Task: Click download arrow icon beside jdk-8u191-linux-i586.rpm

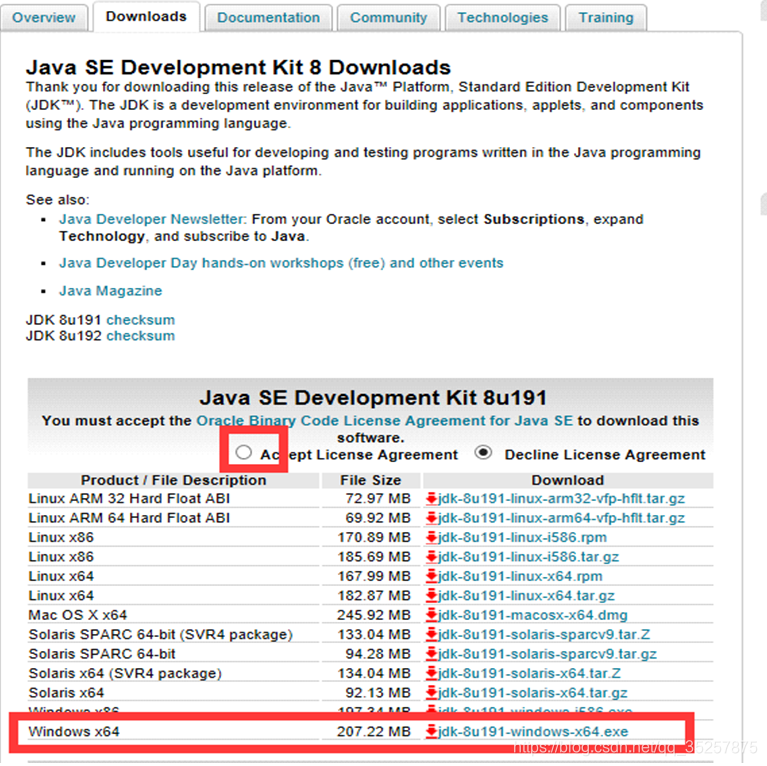Action: pos(431,538)
